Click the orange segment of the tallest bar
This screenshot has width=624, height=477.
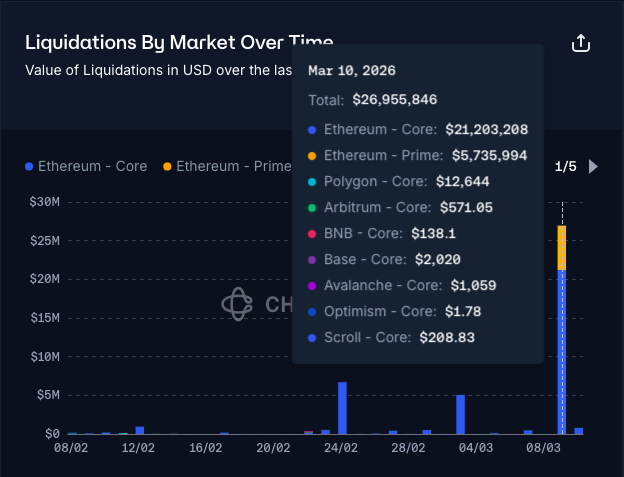562,247
